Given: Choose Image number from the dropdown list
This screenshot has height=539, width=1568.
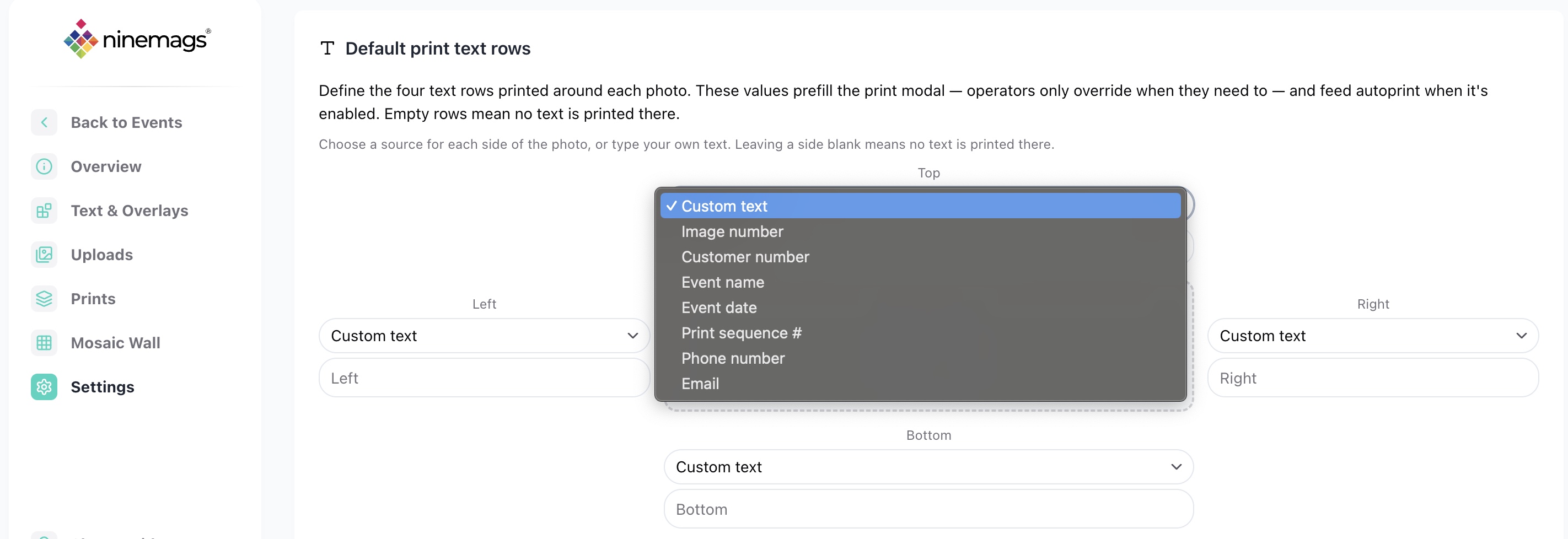Looking at the screenshot, I should [920, 232].
